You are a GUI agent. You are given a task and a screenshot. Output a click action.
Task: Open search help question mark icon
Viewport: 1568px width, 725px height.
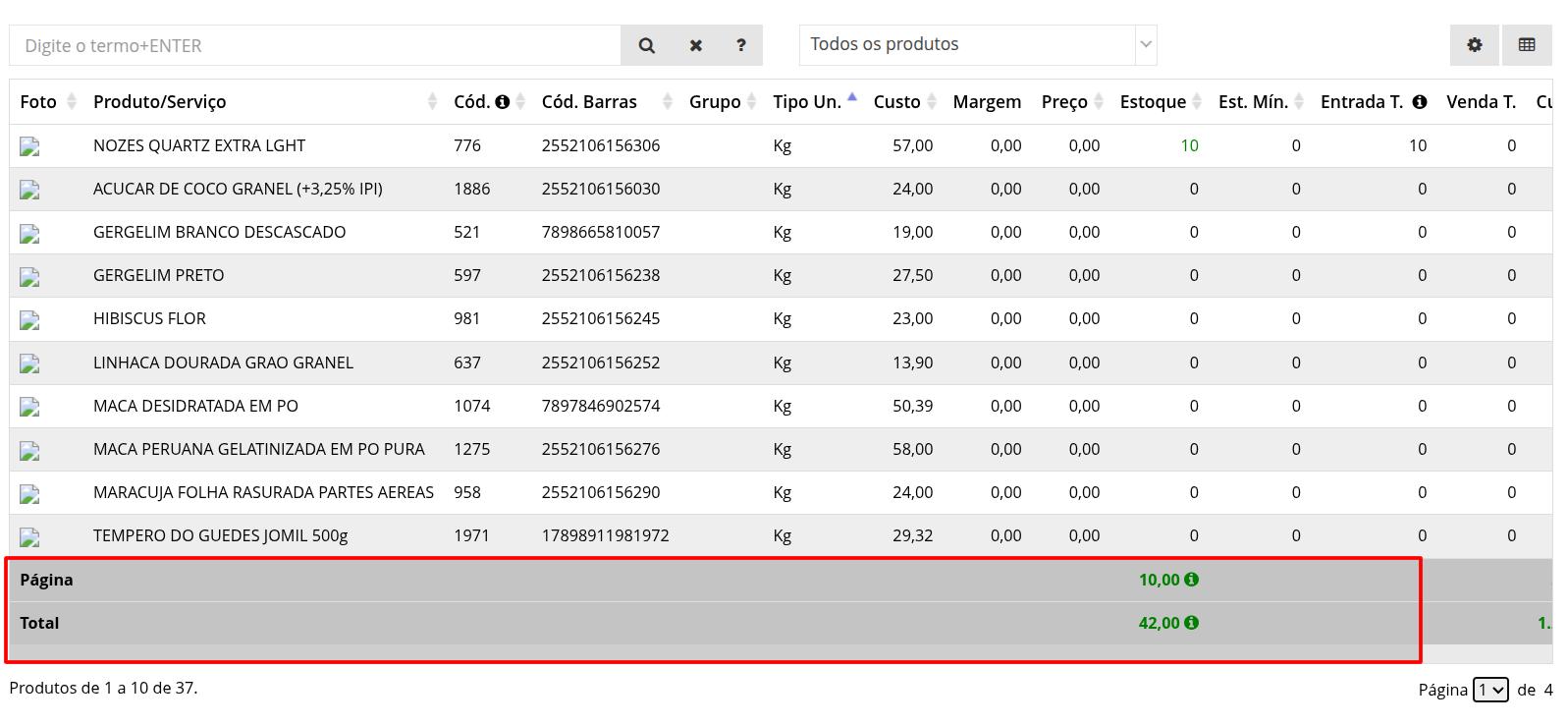click(741, 45)
